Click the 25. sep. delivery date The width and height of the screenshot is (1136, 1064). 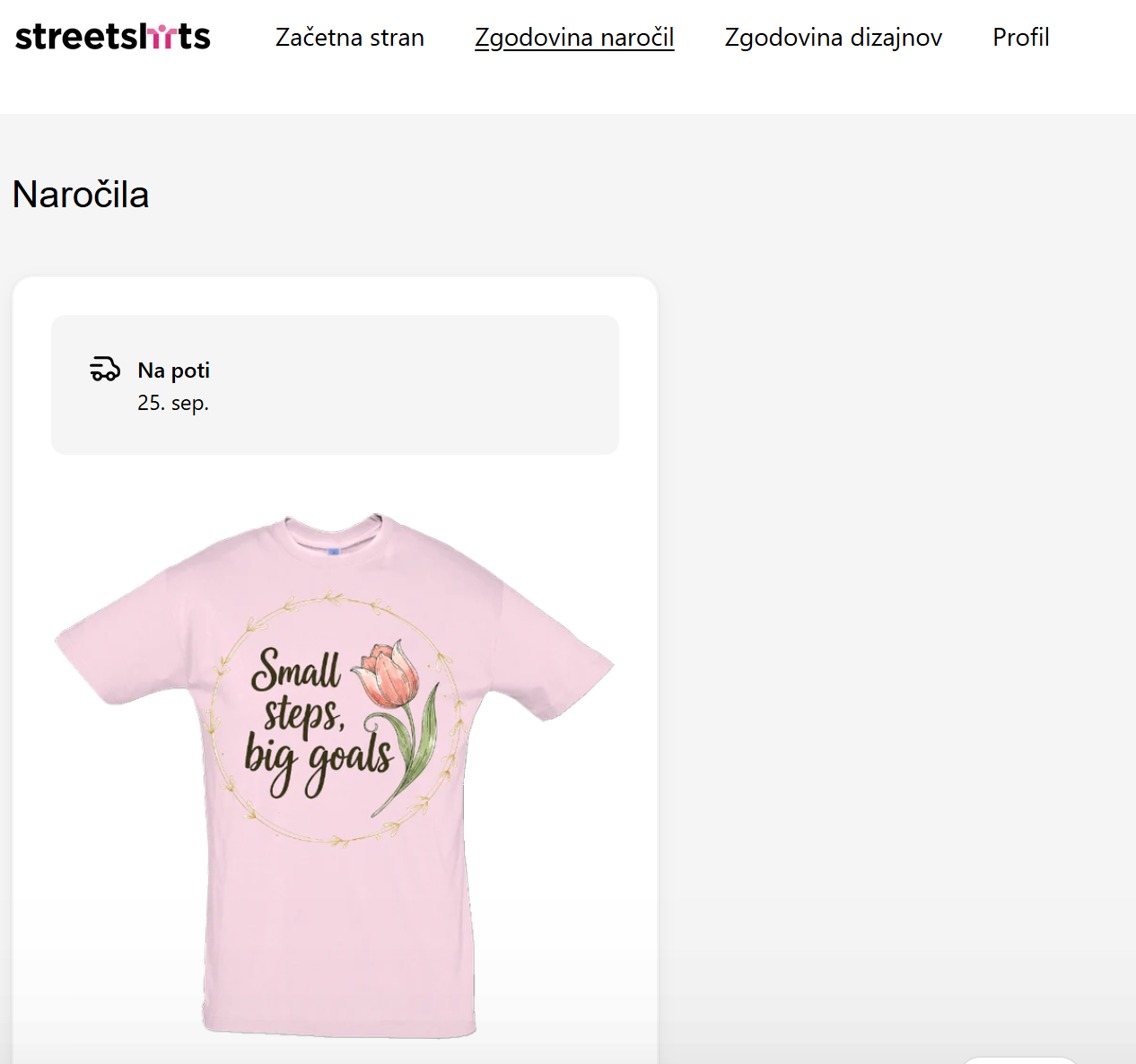click(x=172, y=403)
